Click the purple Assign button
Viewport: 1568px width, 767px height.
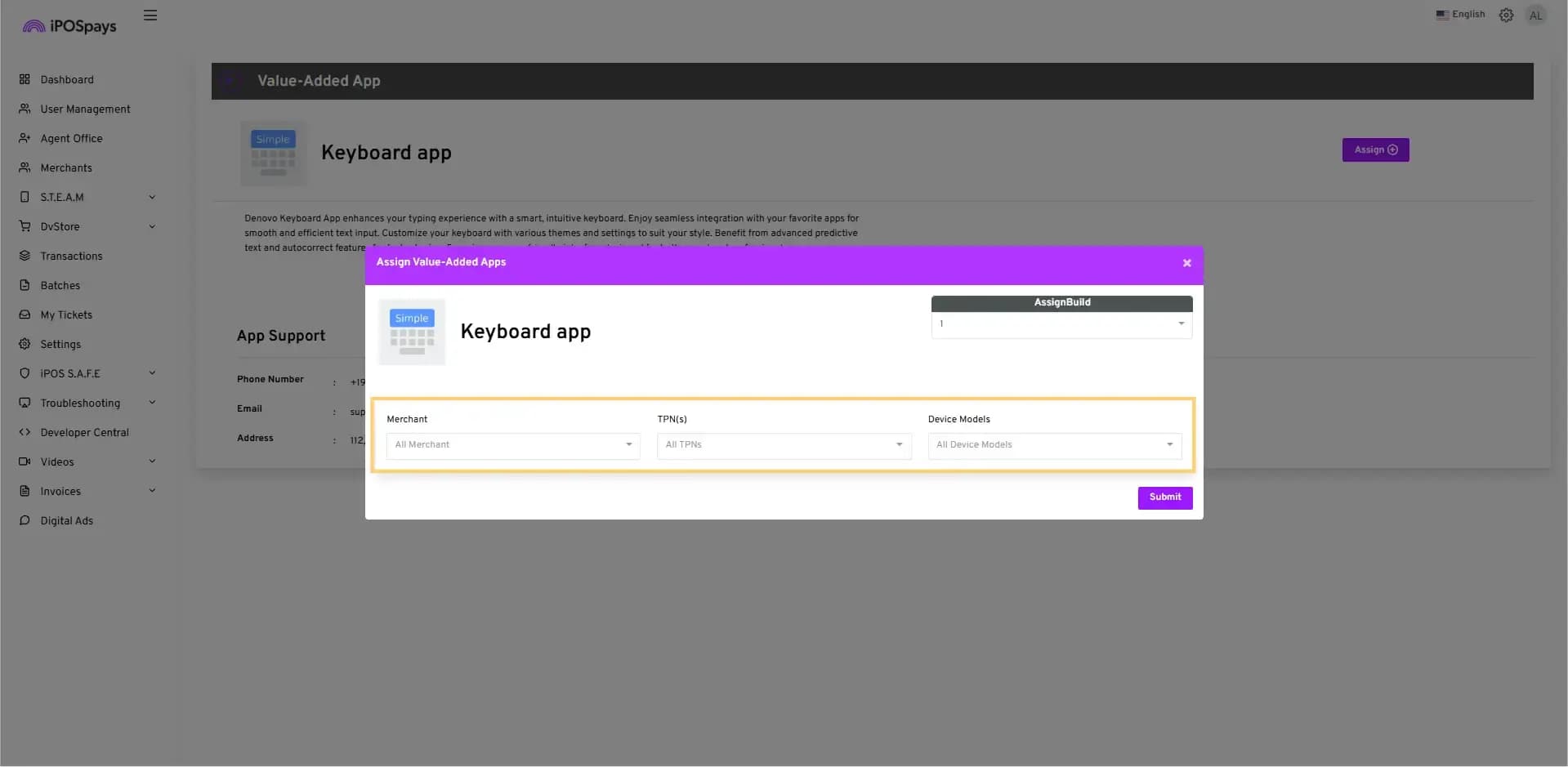click(x=1375, y=149)
